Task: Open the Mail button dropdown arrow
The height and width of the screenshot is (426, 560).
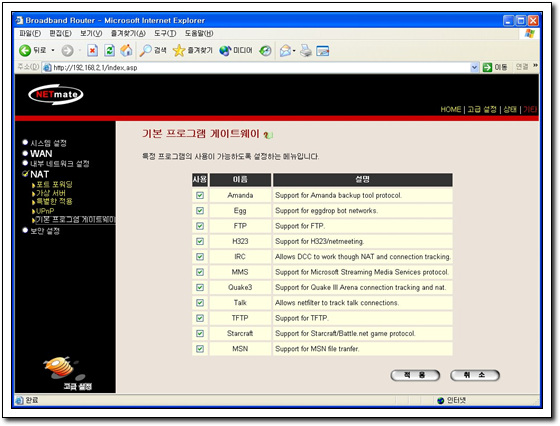Action: click(294, 51)
